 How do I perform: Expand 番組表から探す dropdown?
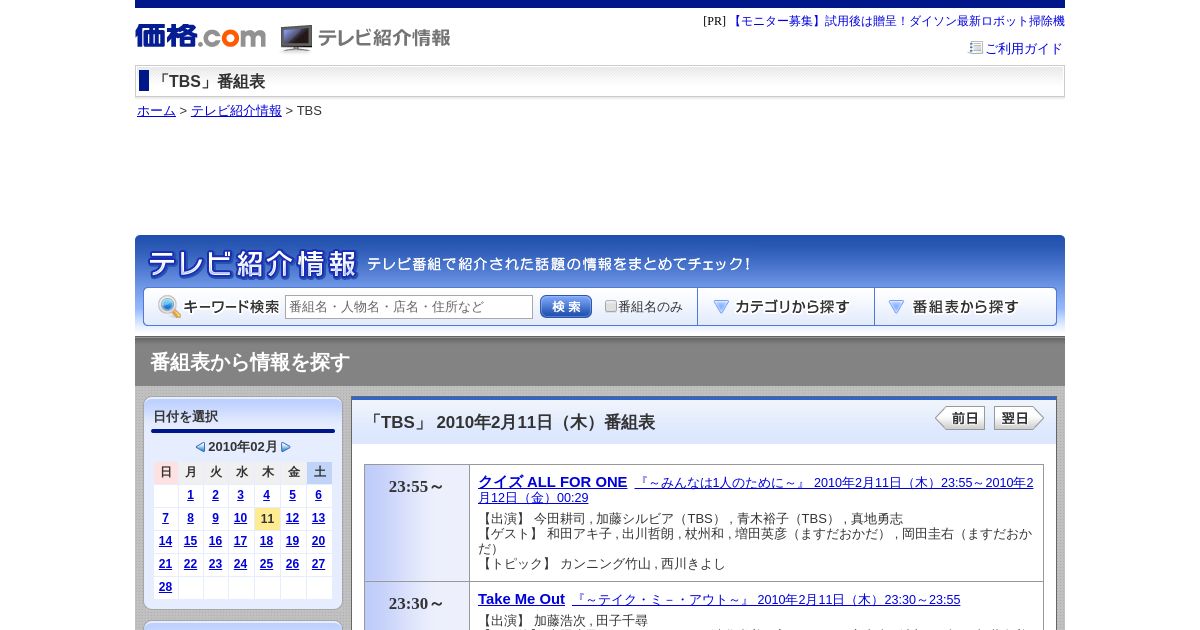click(965, 307)
